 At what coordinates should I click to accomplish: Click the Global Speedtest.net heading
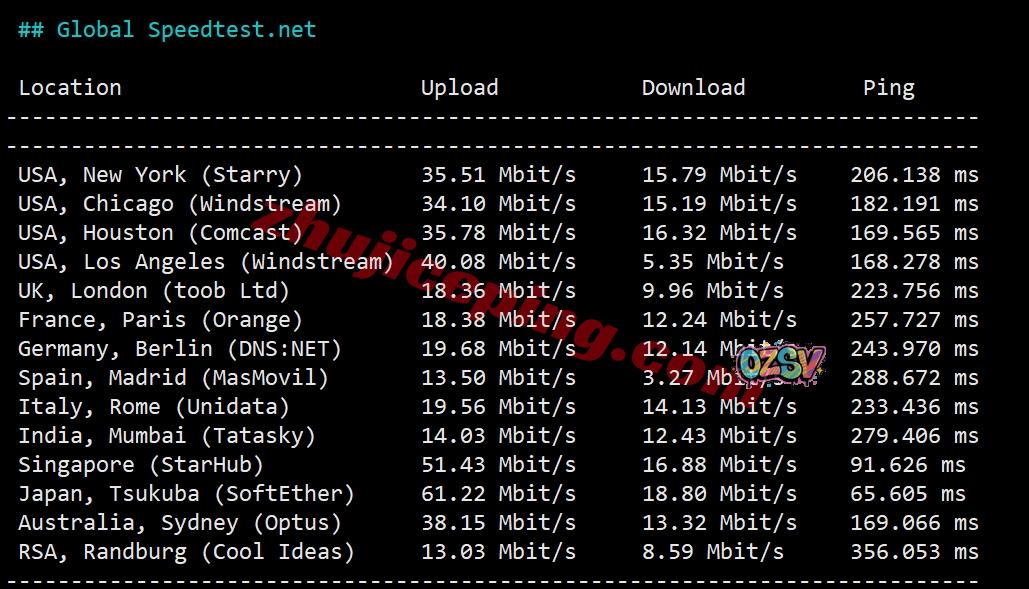click(x=167, y=30)
